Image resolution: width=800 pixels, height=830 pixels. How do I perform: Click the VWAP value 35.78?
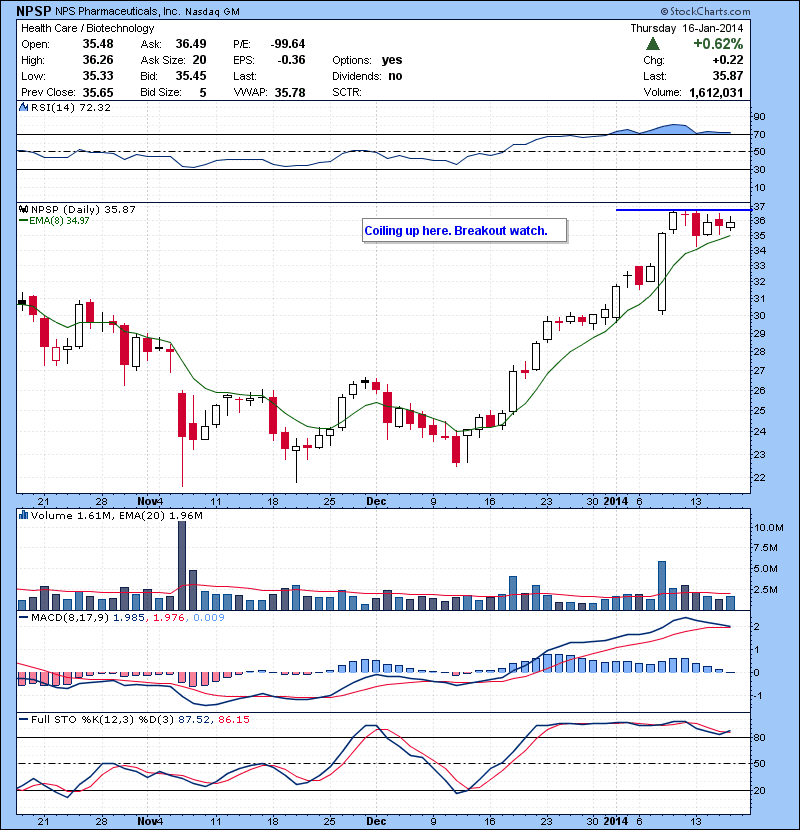coord(290,93)
